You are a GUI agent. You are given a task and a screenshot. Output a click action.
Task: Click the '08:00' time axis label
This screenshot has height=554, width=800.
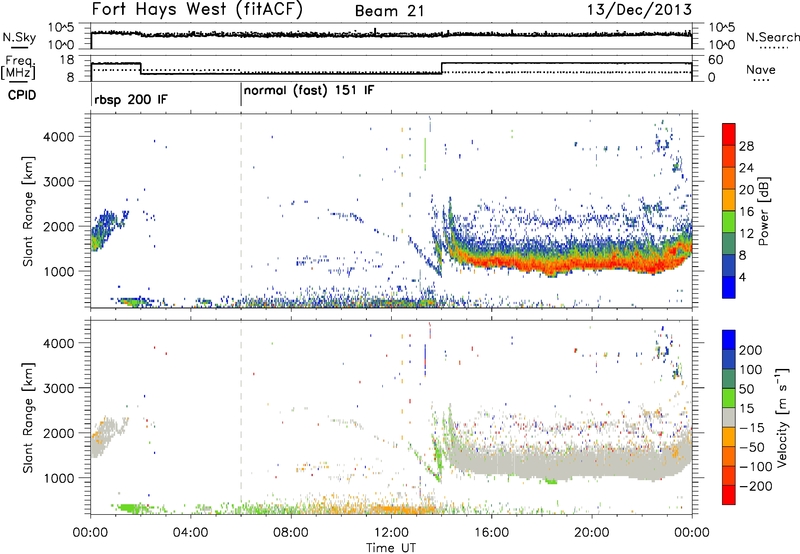[291, 533]
